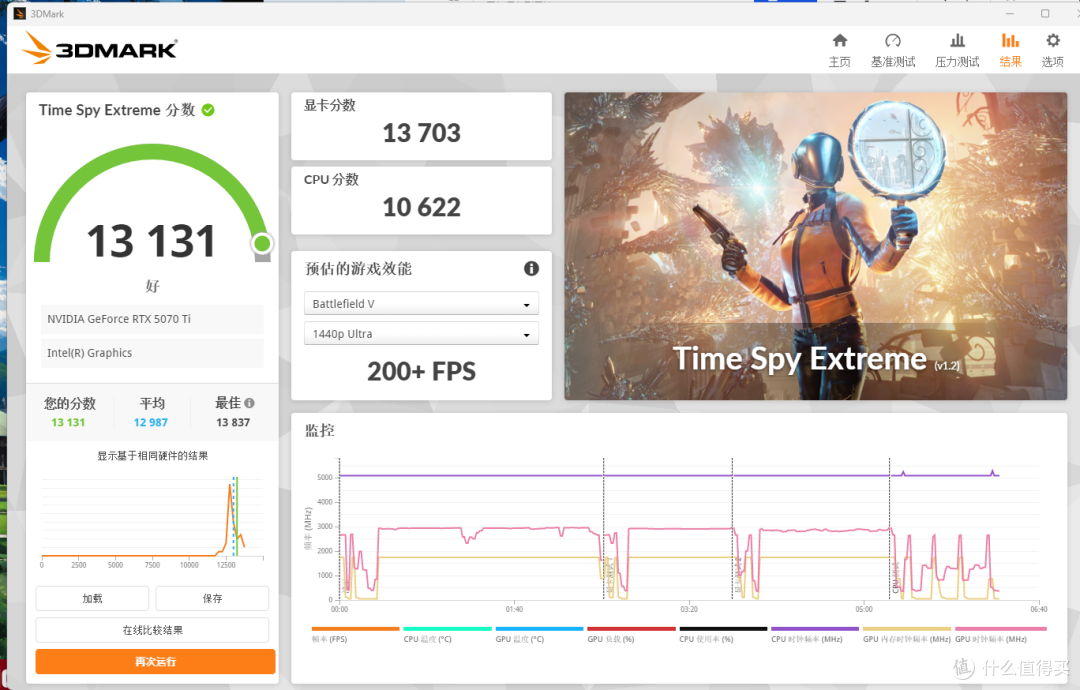Screen dimensions: 1080x690
Task: Click the 3DMark logo in header
Action: [x=100, y=49]
